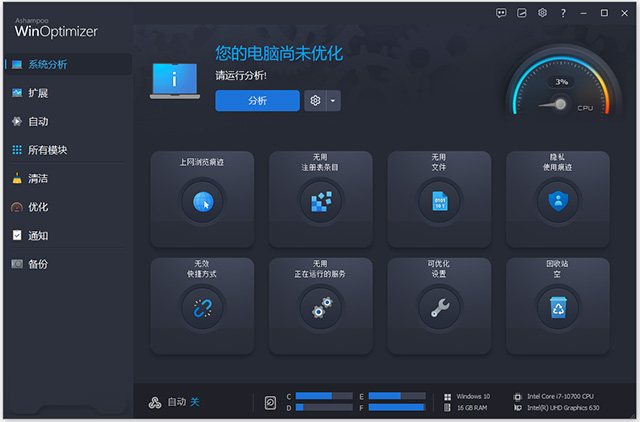Open analysis settings gear next to 分析
640x422 pixels.
(315, 100)
